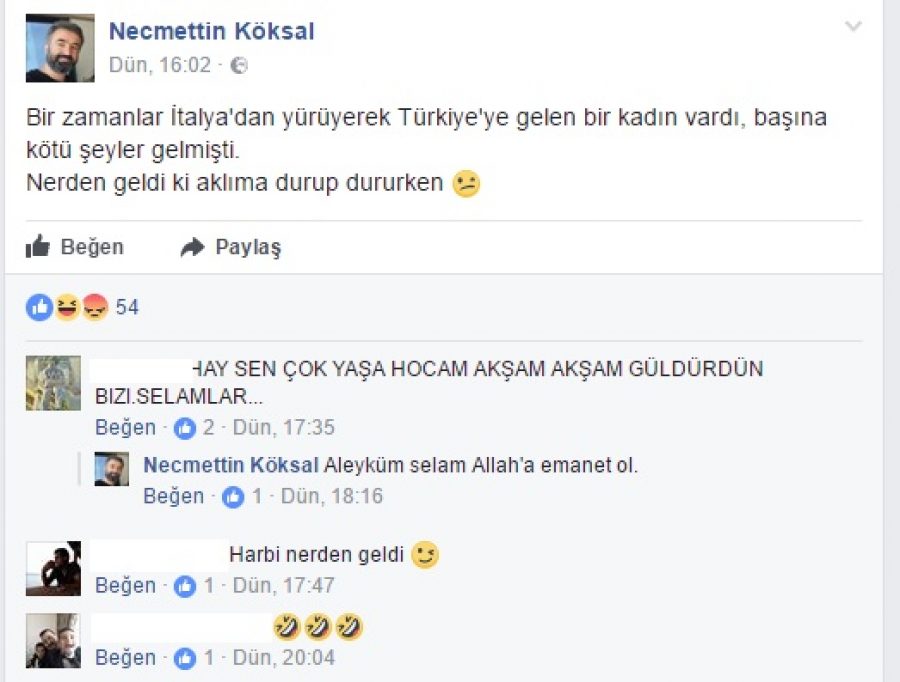Click the angry reaction icon
This screenshot has width=900, height=682.
point(94,307)
